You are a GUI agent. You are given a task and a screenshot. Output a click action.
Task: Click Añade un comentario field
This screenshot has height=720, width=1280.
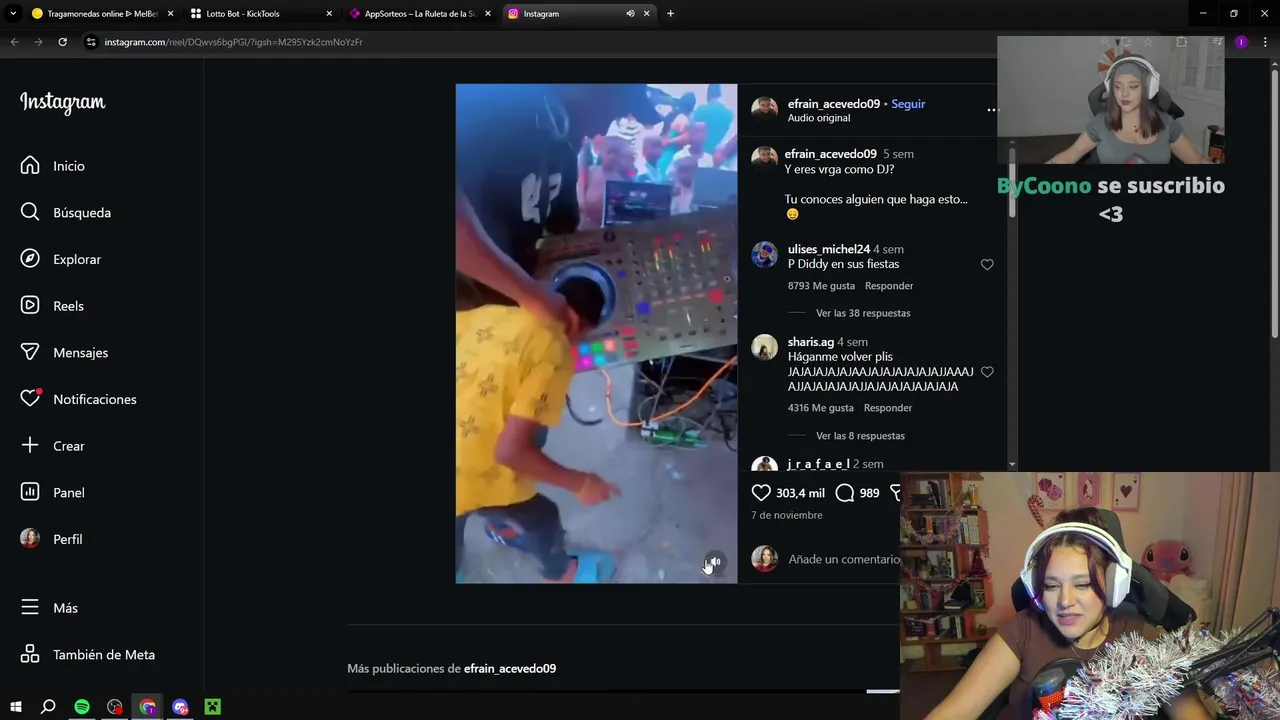point(844,559)
